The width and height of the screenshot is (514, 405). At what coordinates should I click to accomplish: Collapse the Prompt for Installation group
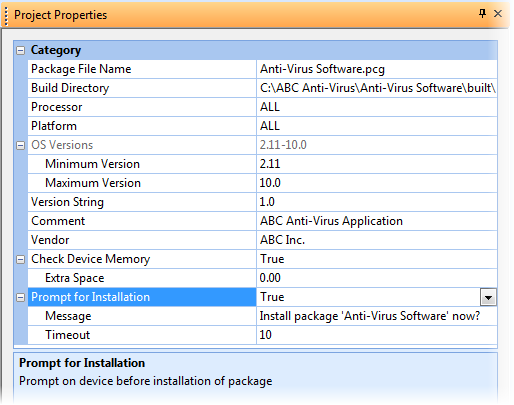click(21, 297)
